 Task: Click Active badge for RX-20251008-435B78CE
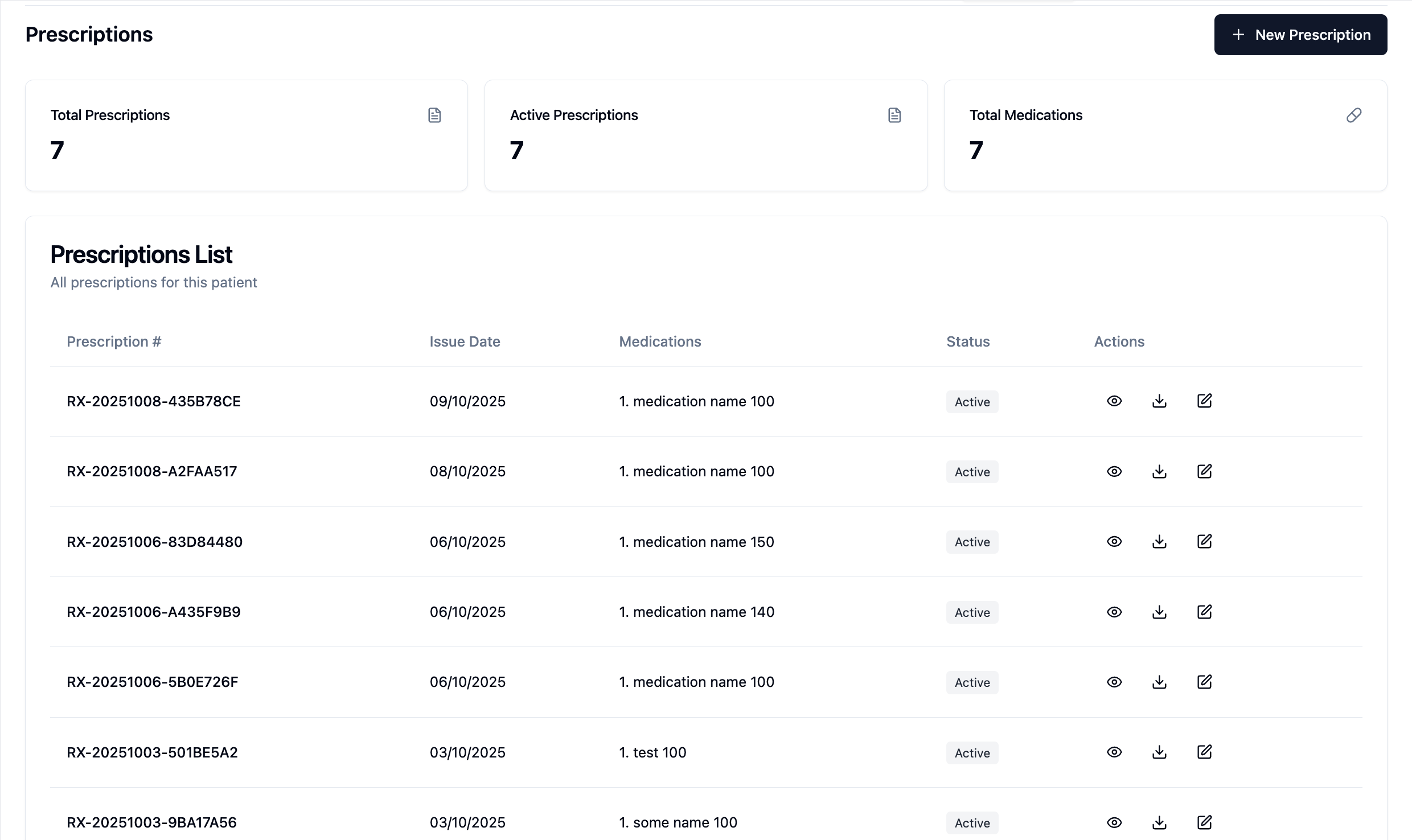[972, 402]
